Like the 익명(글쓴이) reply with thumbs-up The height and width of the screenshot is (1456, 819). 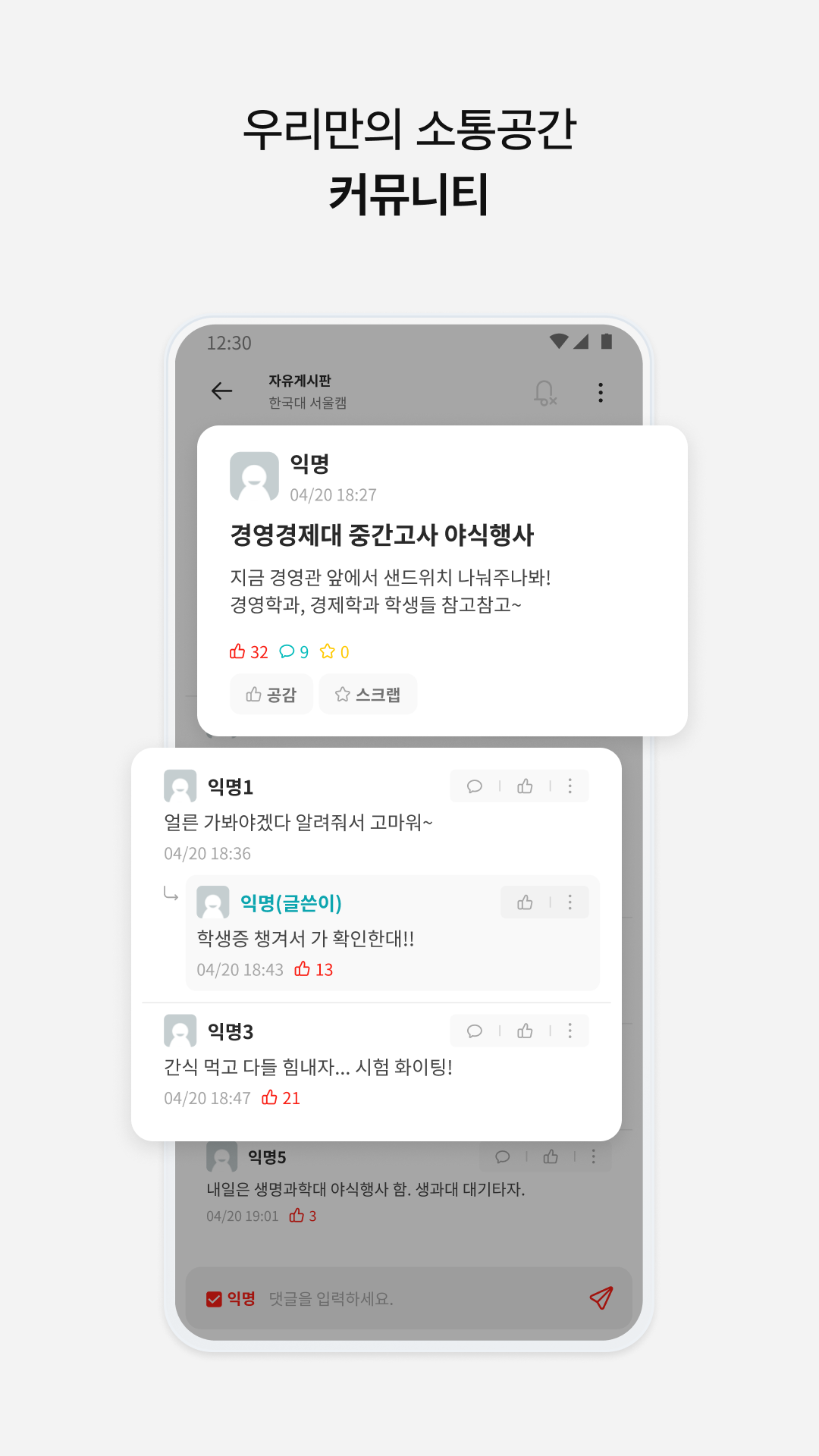coord(525,902)
